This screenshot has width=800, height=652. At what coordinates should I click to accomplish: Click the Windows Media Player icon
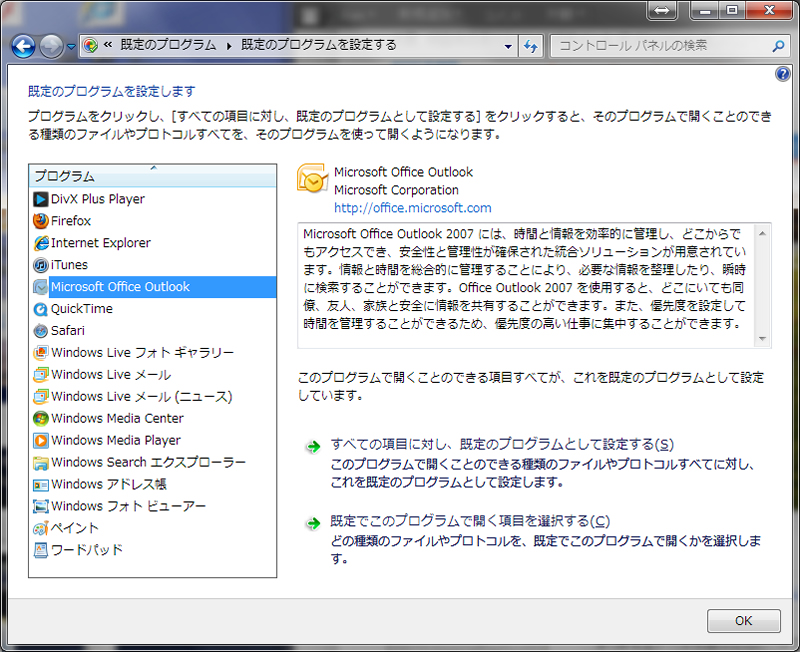click(x=40, y=440)
